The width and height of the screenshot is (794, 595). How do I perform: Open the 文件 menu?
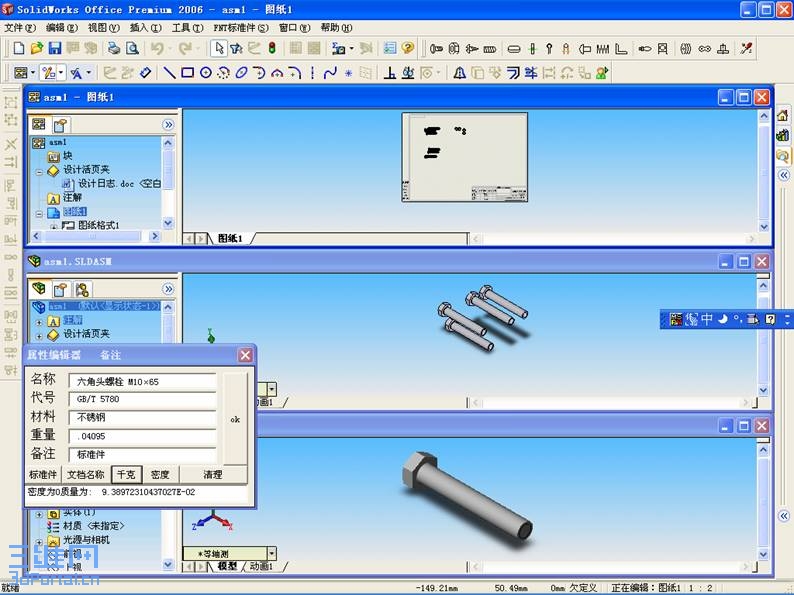pyautogui.click(x=20, y=27)
